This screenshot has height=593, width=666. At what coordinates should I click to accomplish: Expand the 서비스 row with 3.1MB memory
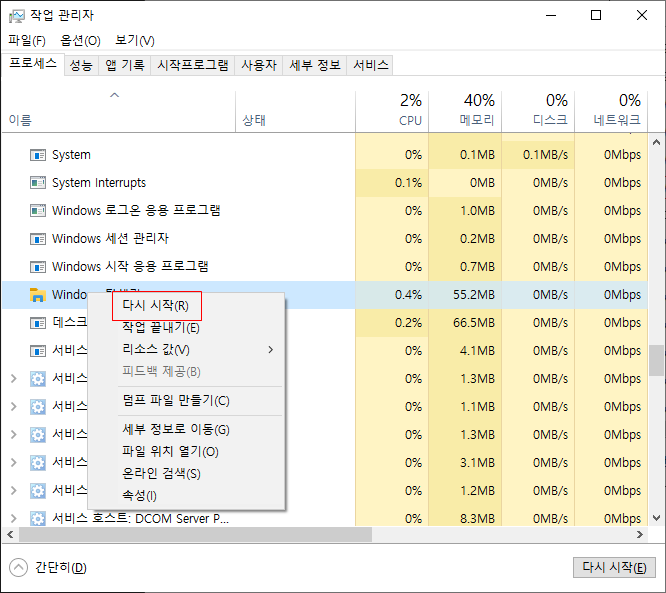coord(14,463)
